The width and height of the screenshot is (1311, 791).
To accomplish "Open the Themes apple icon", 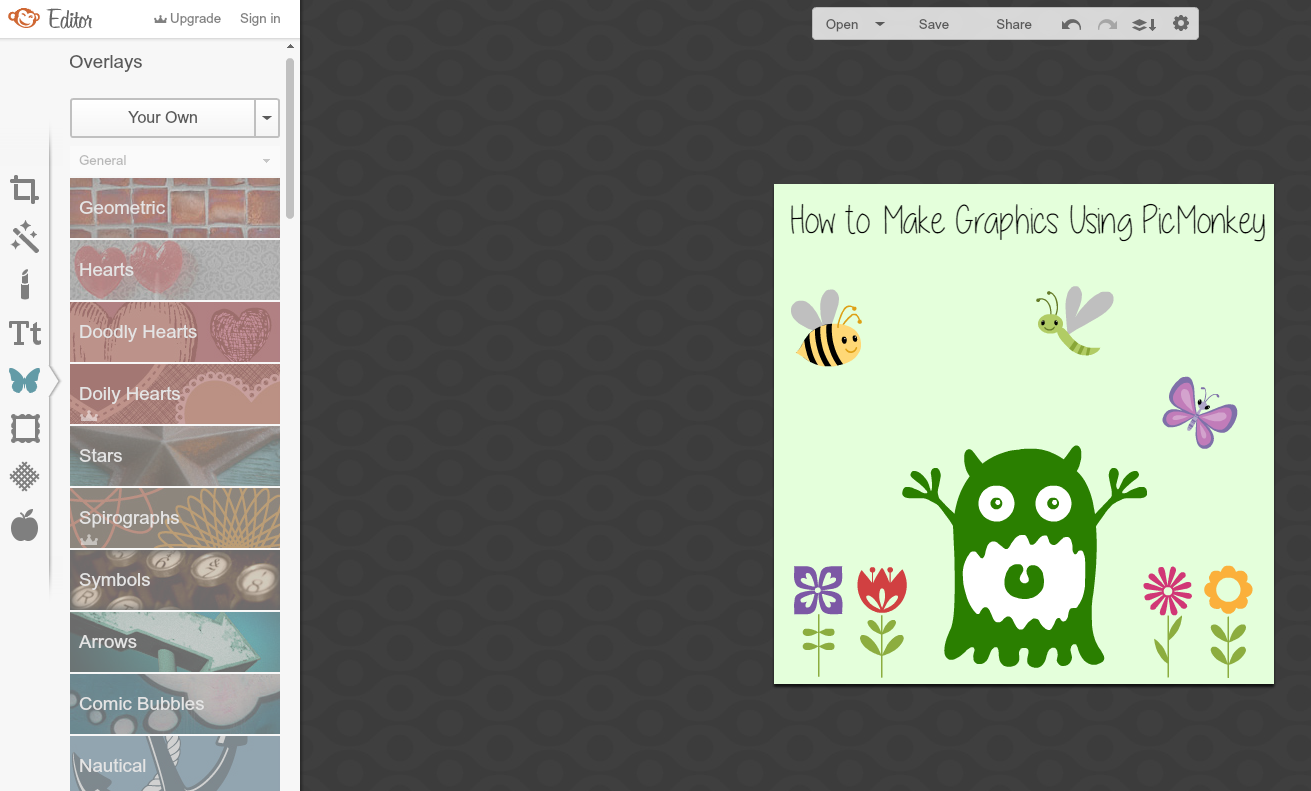I will click(x=25, y=525).
